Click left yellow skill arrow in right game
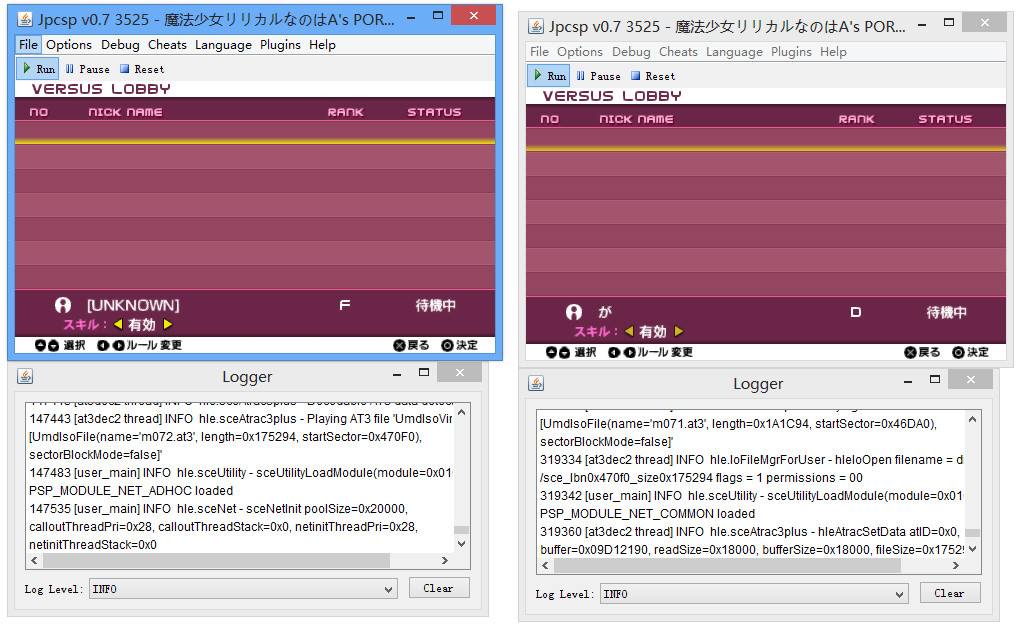The width and height of the screenshot is (1022, 633). [629, 331]
